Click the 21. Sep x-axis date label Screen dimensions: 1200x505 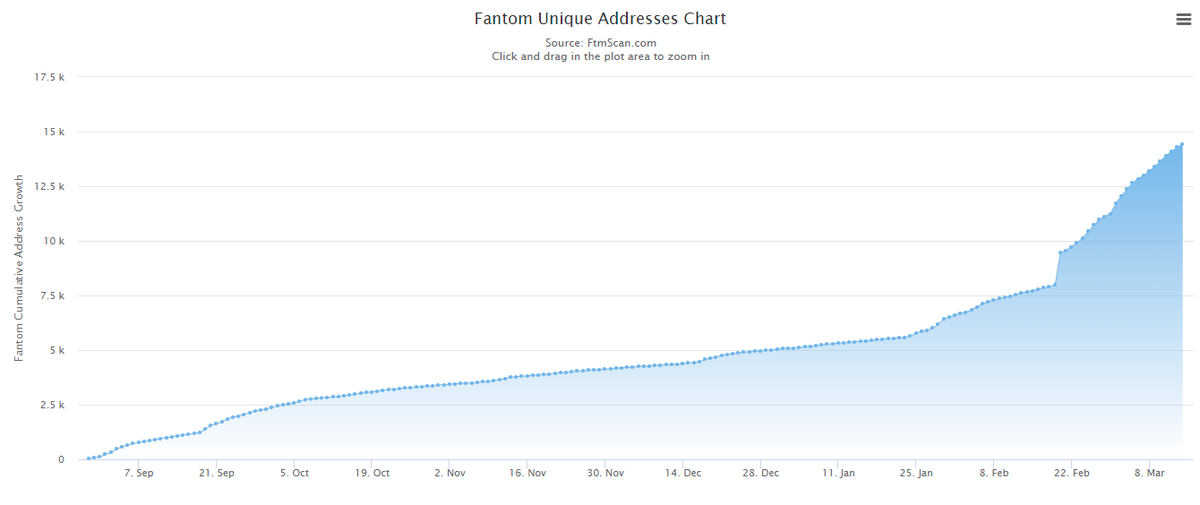[217, 473]
